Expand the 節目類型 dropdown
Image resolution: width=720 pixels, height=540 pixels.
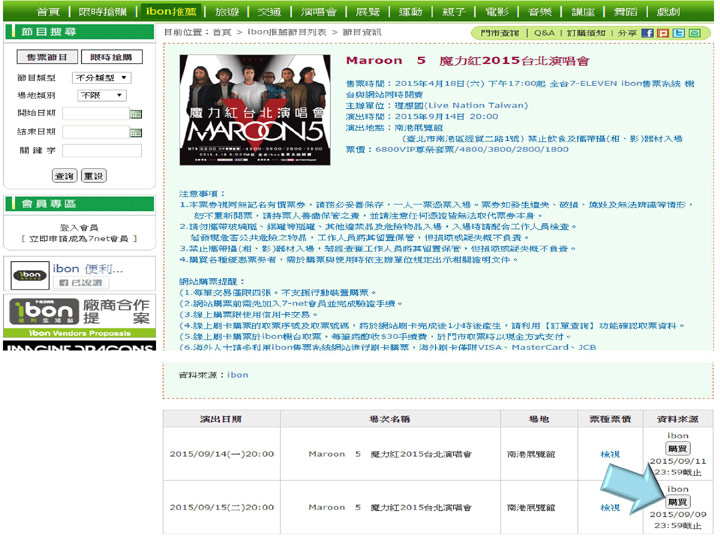[x=102, y=77]
